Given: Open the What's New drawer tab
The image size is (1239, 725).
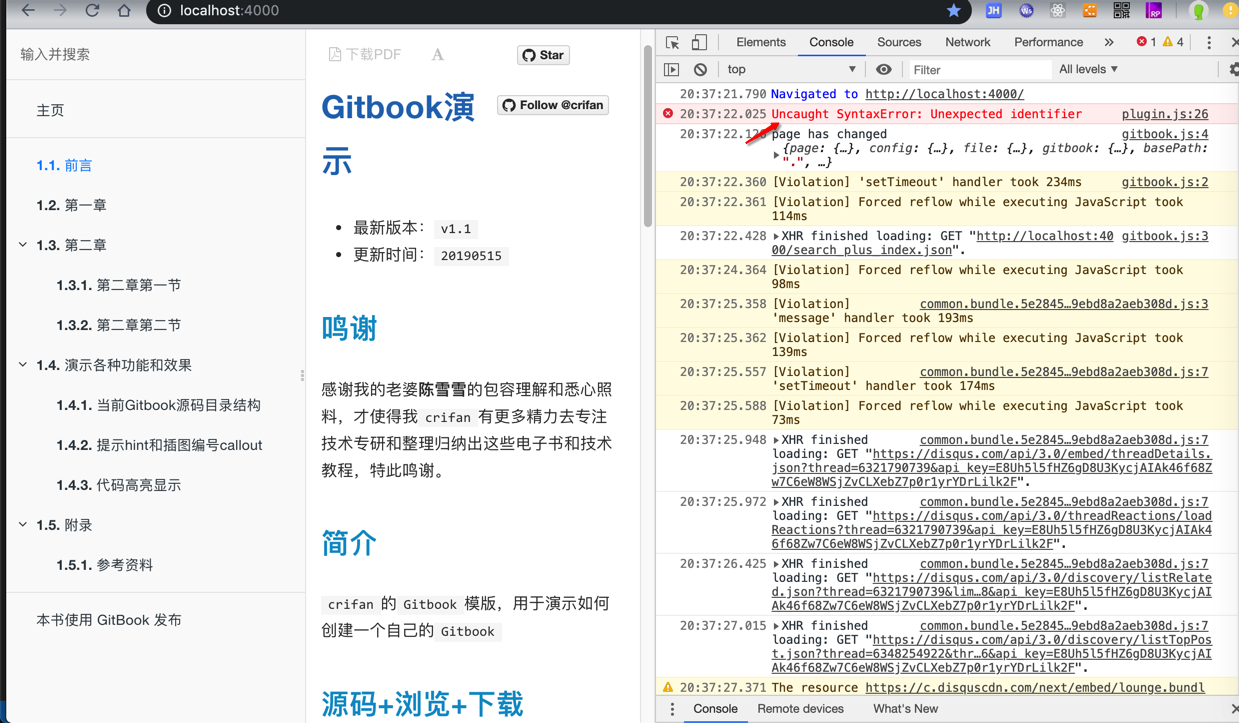Looking at the screenshot, I should [905, 709].
